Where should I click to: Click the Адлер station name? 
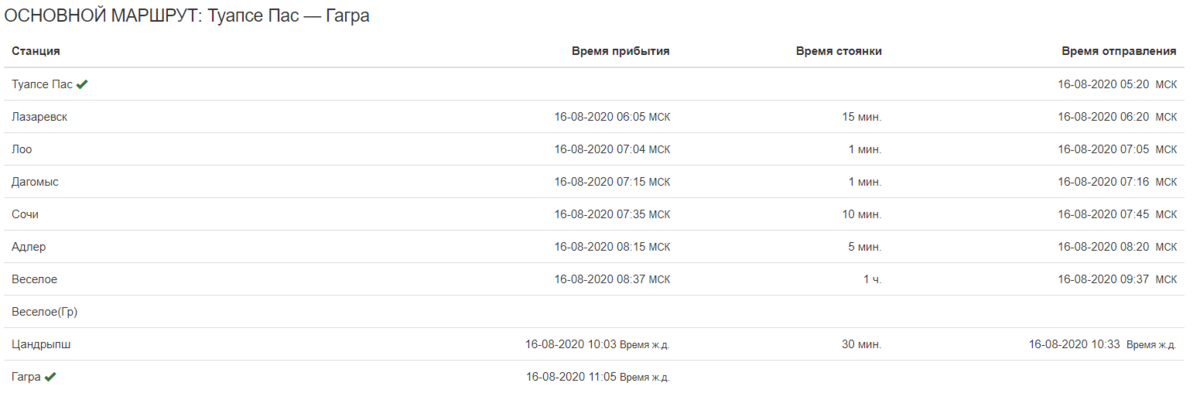[x=29, y=247]
